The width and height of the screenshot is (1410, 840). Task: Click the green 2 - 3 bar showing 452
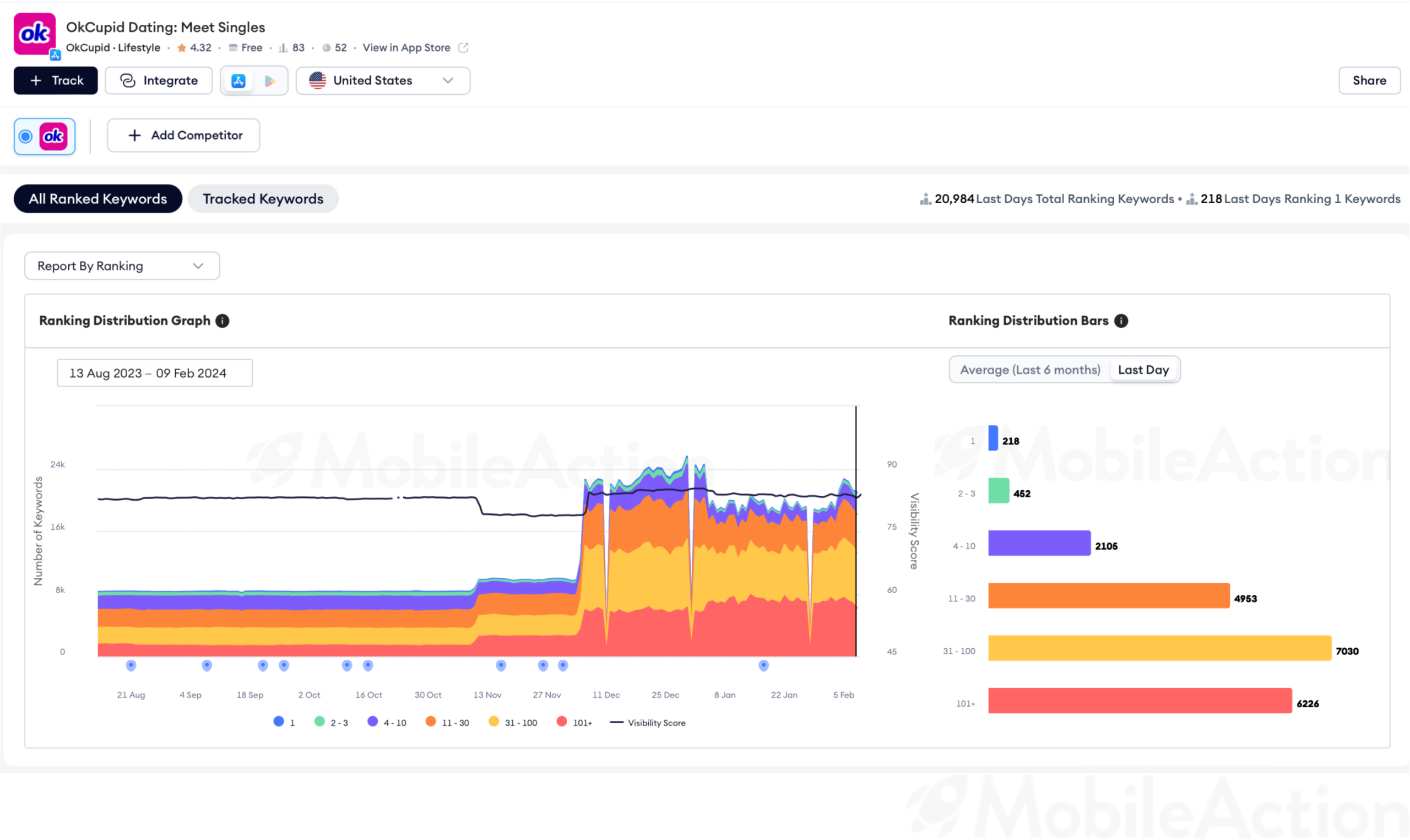pos(999,491)
